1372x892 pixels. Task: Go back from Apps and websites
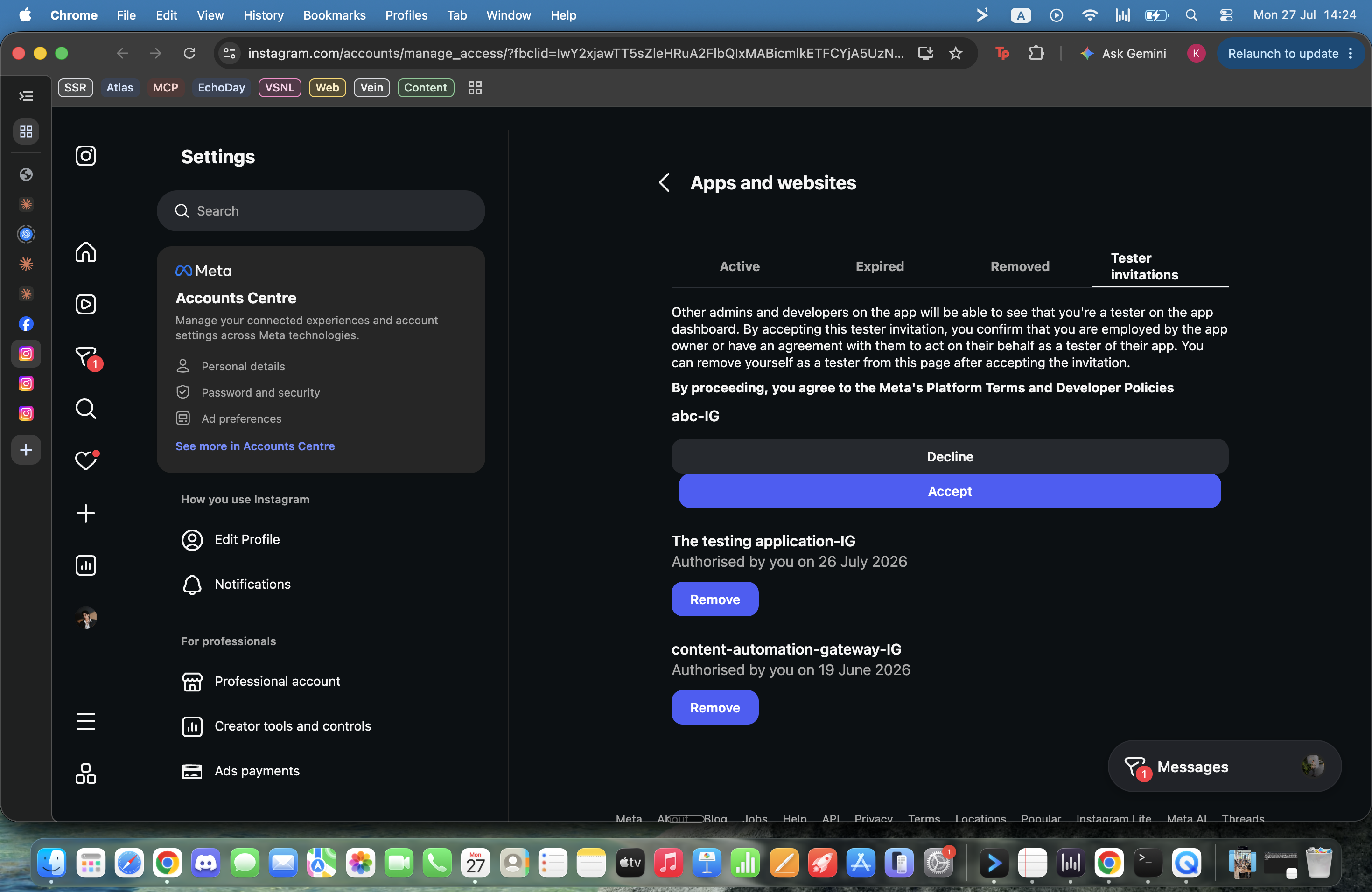coord(664,183)
